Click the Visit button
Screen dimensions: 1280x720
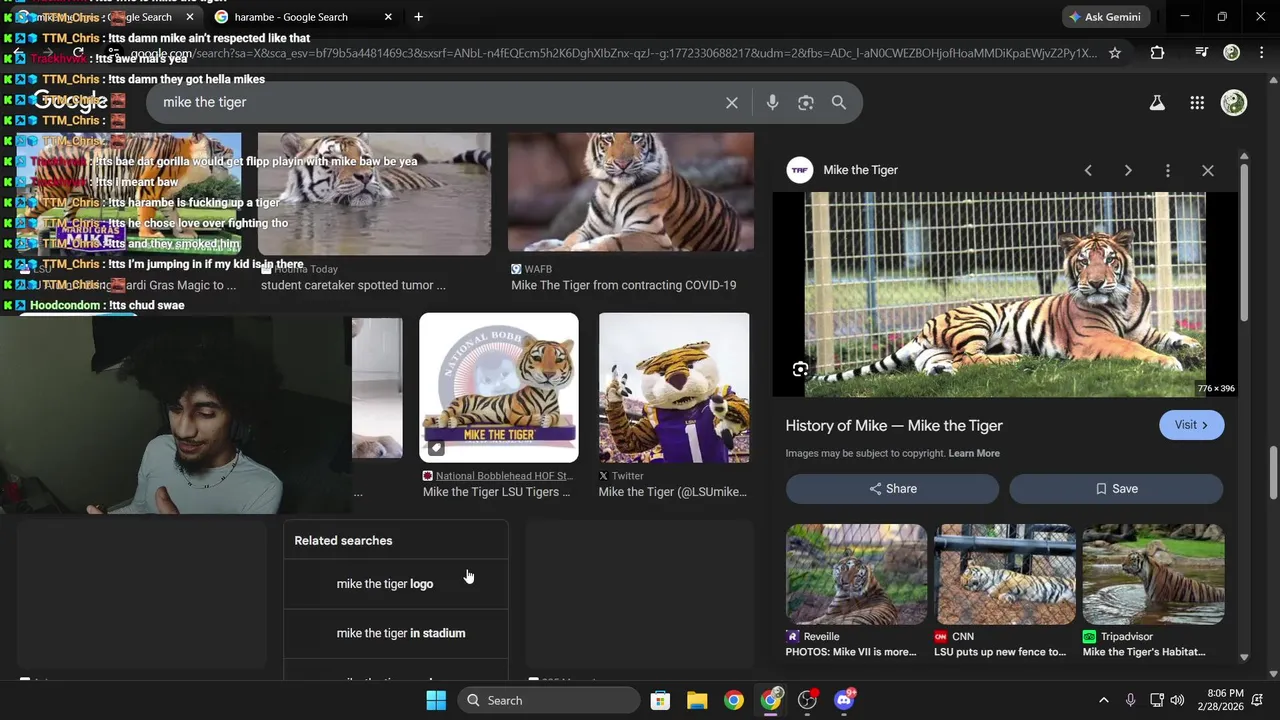click(1191, 425)
